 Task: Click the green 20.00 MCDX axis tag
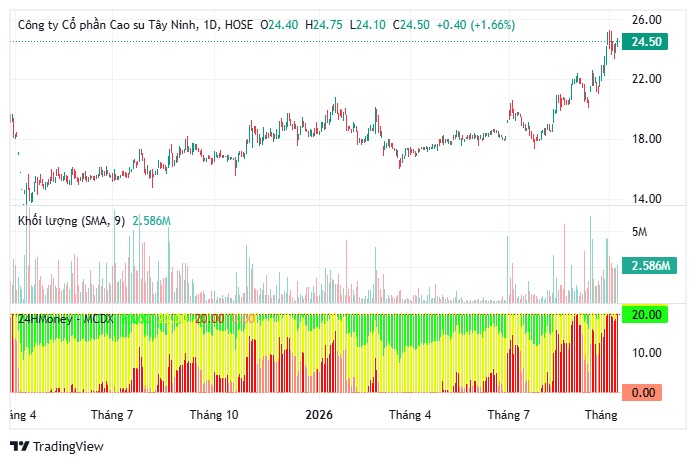click(645, 315)
